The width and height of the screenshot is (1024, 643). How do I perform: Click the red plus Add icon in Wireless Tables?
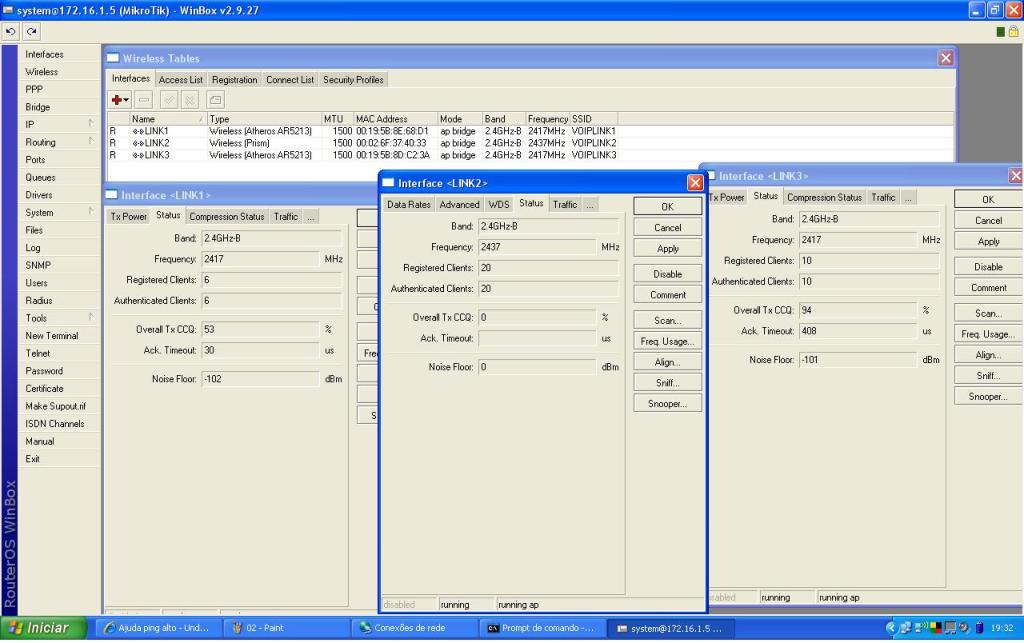click(x=120, y=100)
